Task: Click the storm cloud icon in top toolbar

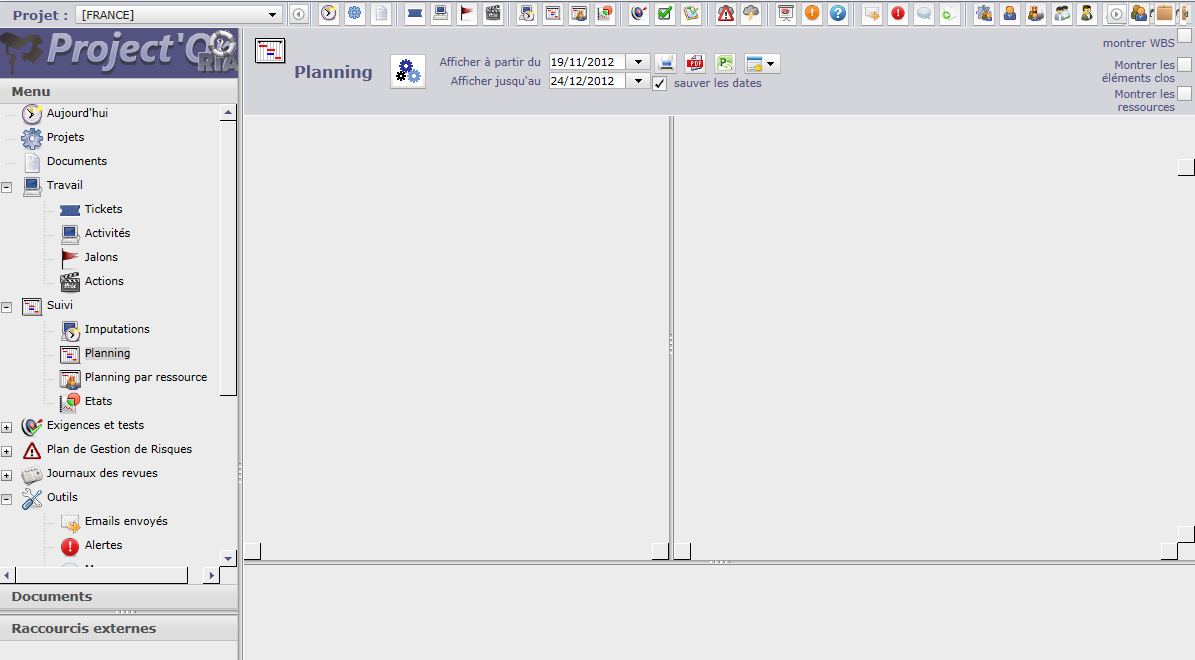Action: click(751, 13)
